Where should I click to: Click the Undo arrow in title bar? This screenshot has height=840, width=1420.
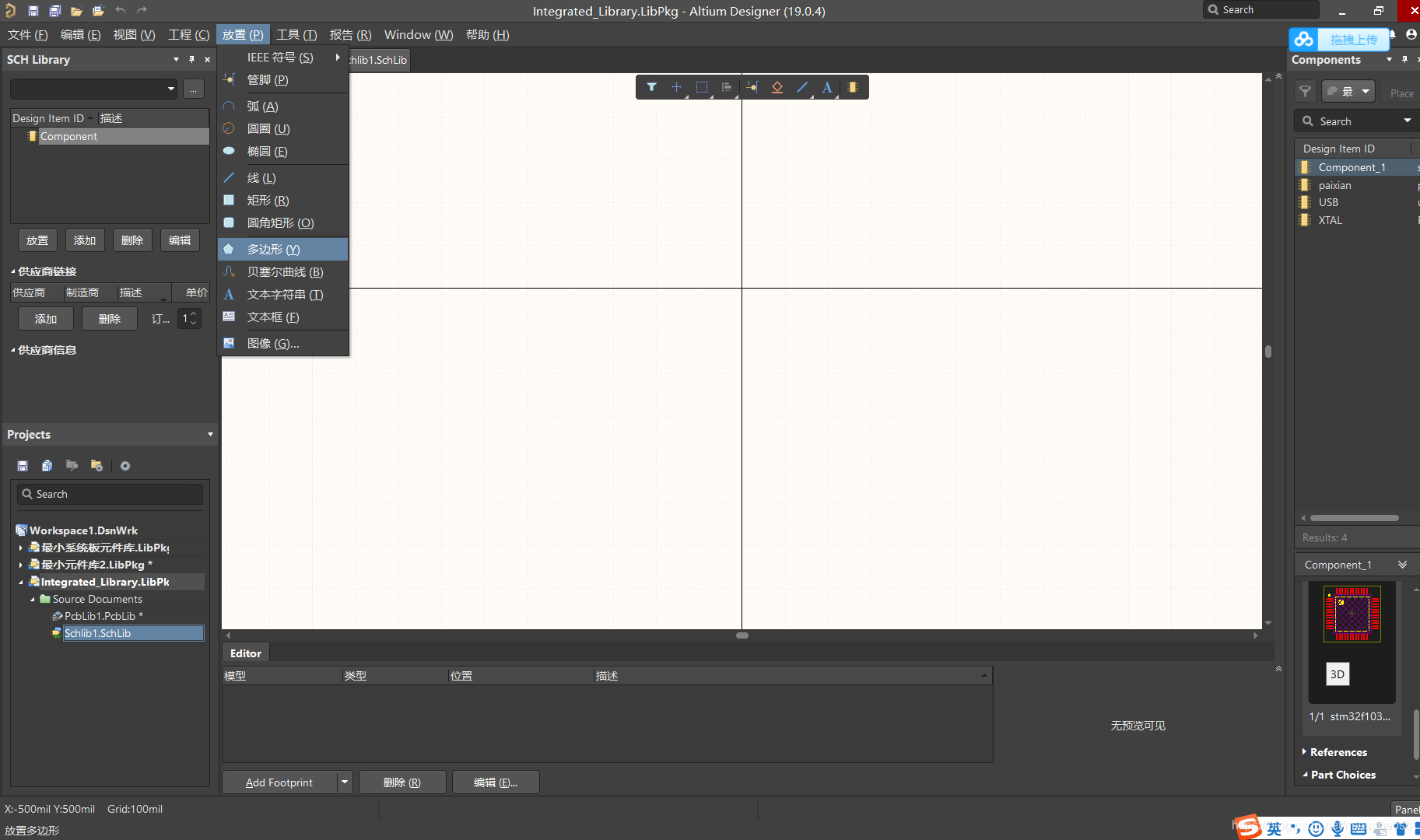(121, 10)
